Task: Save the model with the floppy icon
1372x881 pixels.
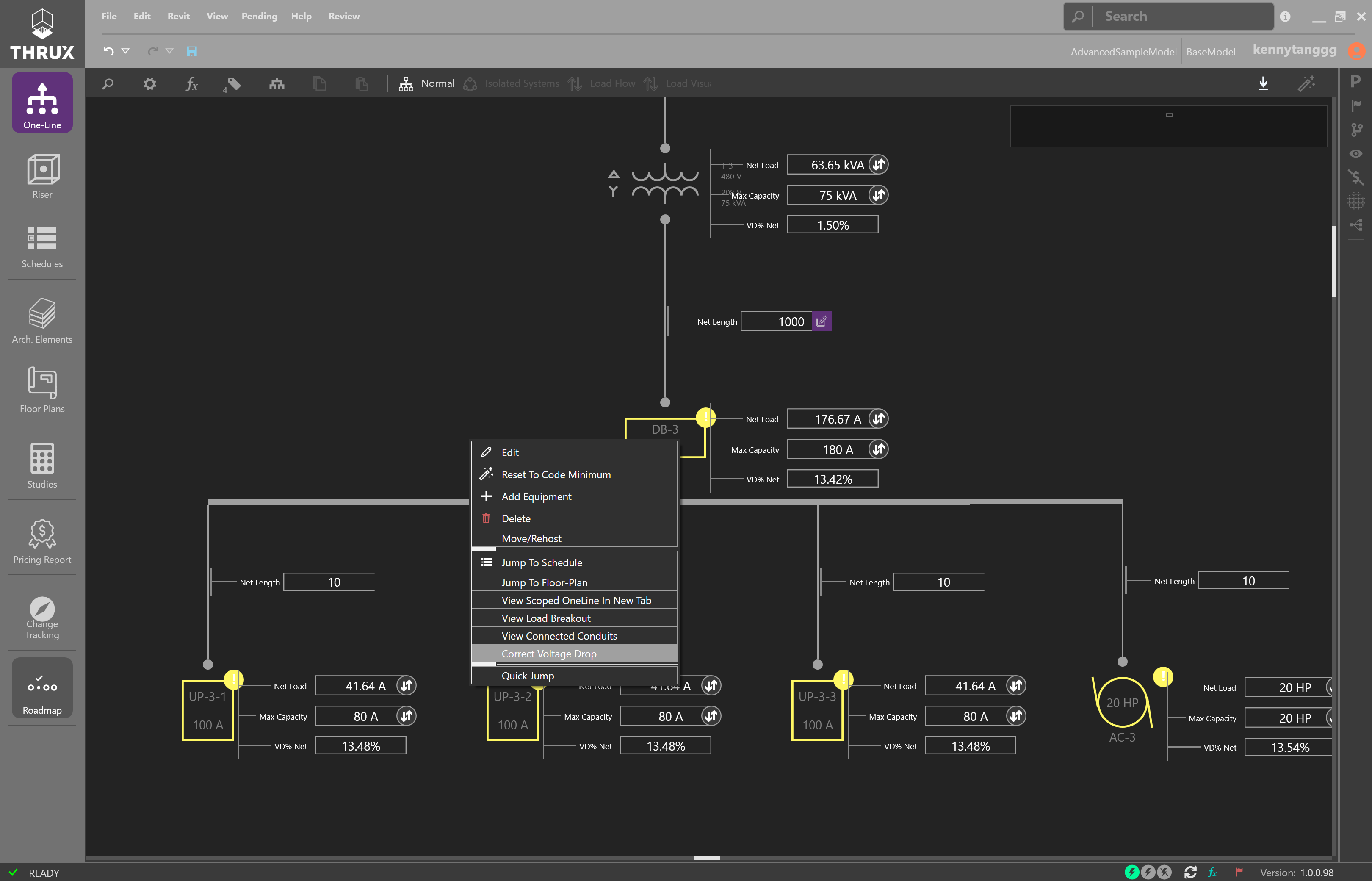Action: pos(191,52)
